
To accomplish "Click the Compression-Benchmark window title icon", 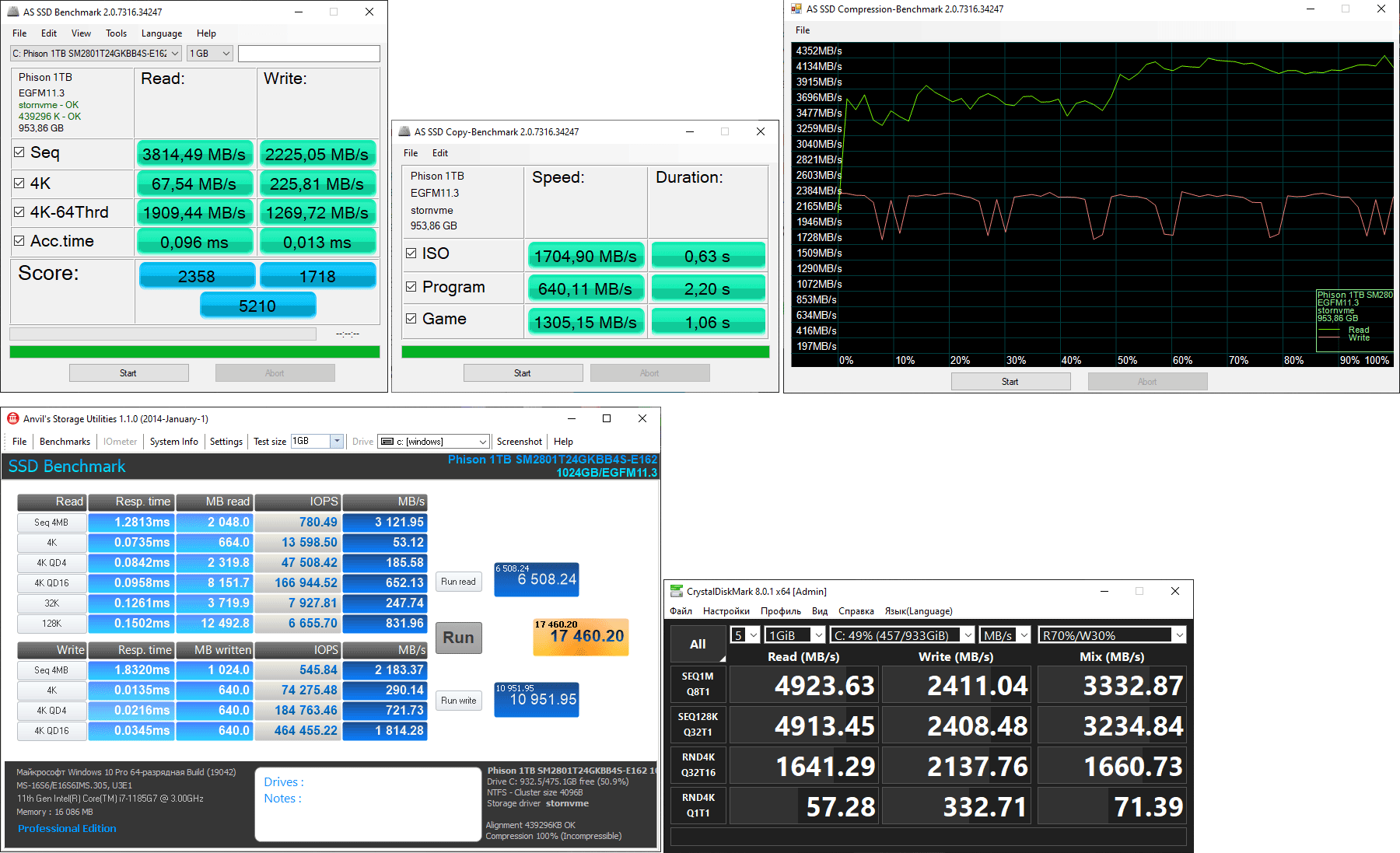I will (796, 9).
